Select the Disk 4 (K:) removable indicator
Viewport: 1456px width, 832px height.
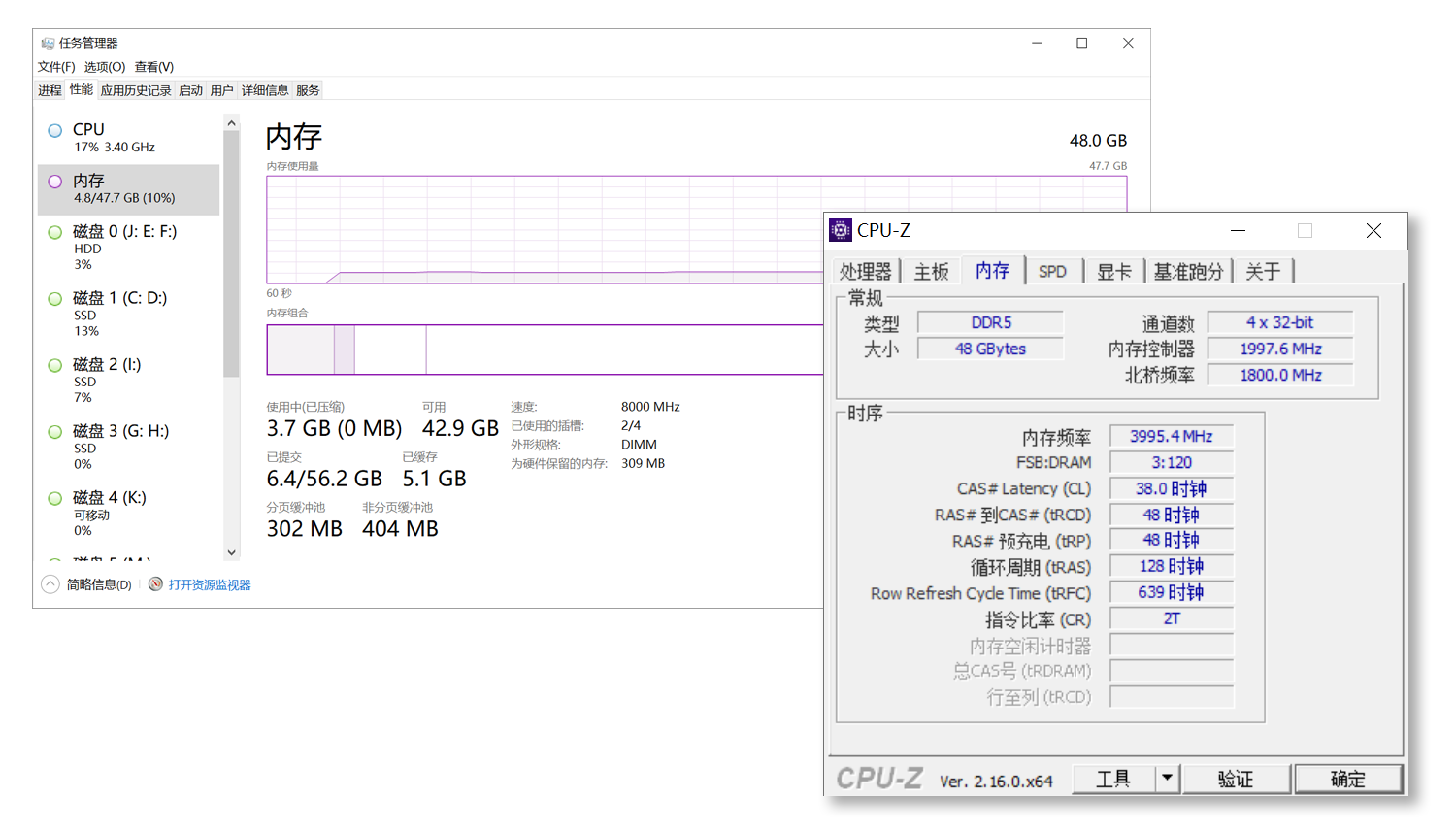click(55, 498)
